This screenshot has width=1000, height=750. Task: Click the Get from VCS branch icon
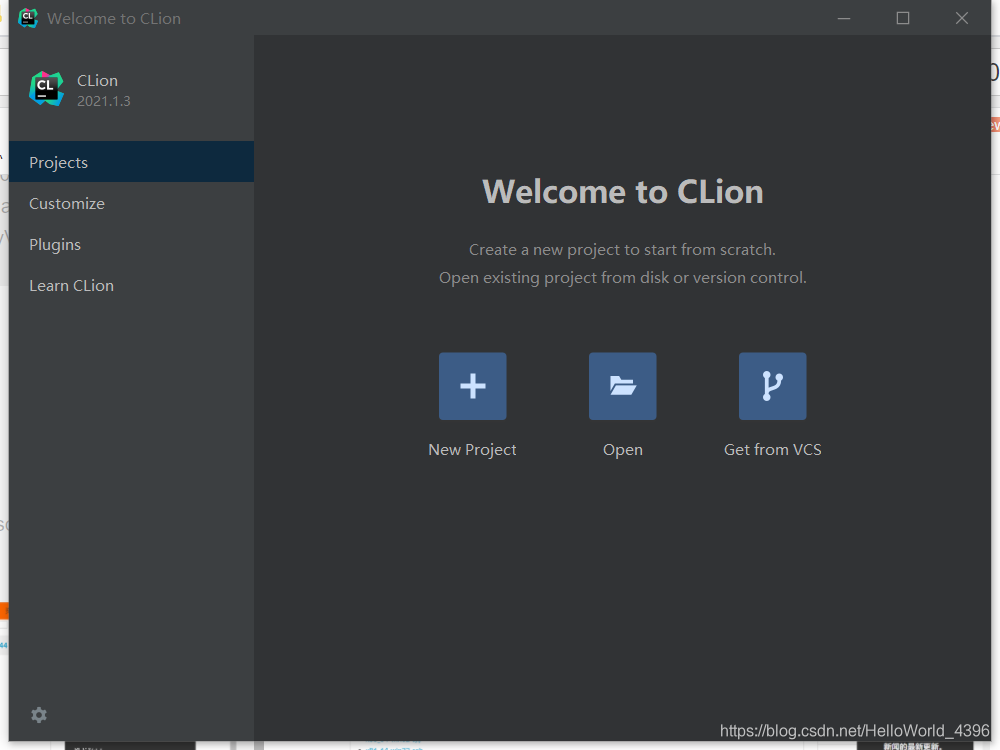pyautogui.click(x=772, y=386)
